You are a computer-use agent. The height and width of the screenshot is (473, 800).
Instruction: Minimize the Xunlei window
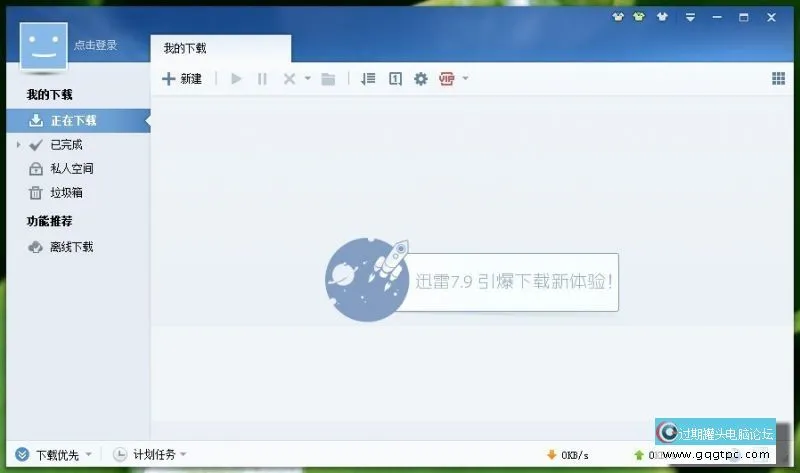717,17
